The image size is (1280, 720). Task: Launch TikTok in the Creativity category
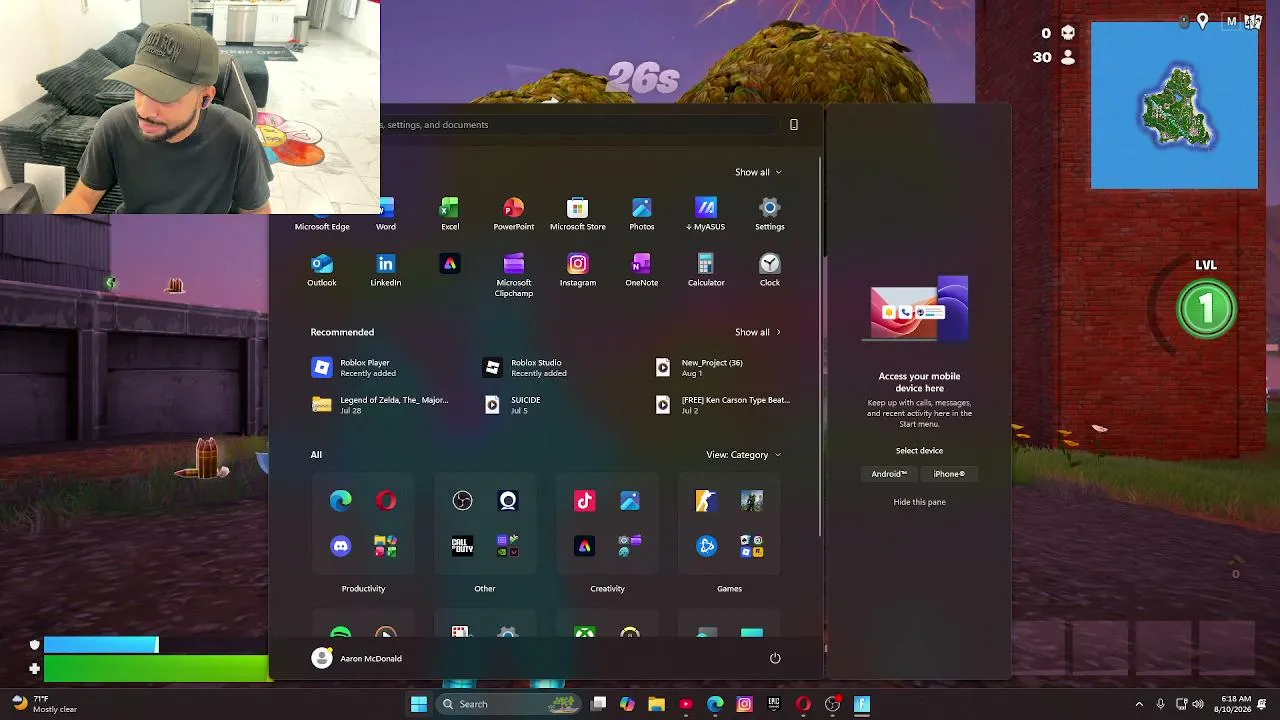point(585,501)
